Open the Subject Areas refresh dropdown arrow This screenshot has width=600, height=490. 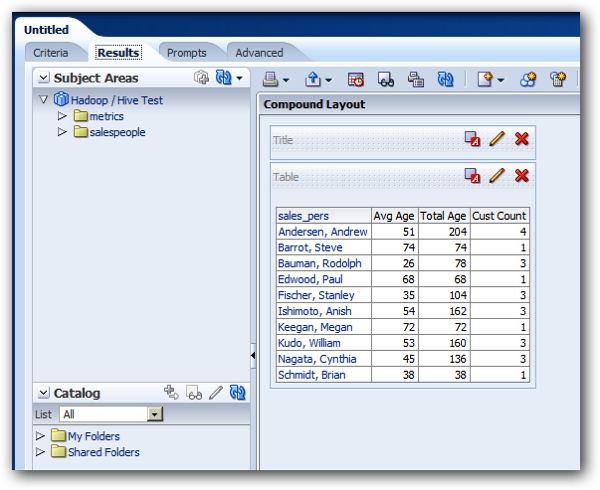240,78
